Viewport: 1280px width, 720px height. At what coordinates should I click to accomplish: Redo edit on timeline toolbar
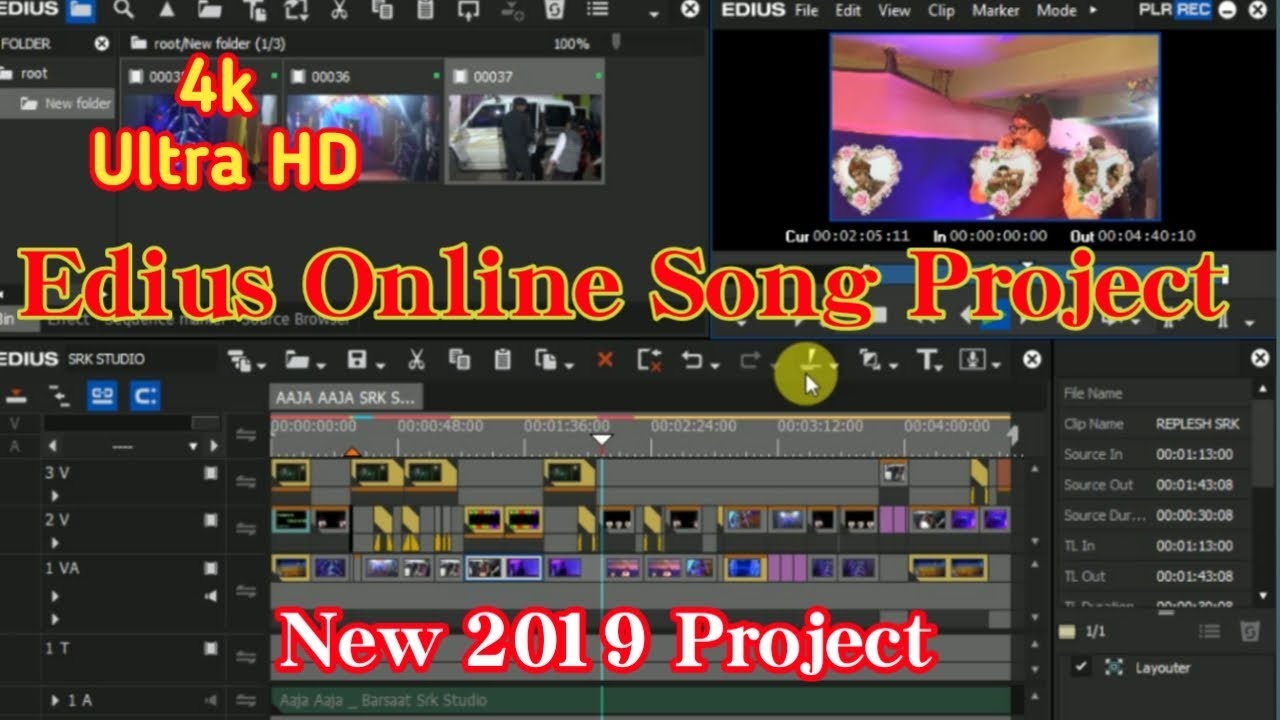coord(749,361)
